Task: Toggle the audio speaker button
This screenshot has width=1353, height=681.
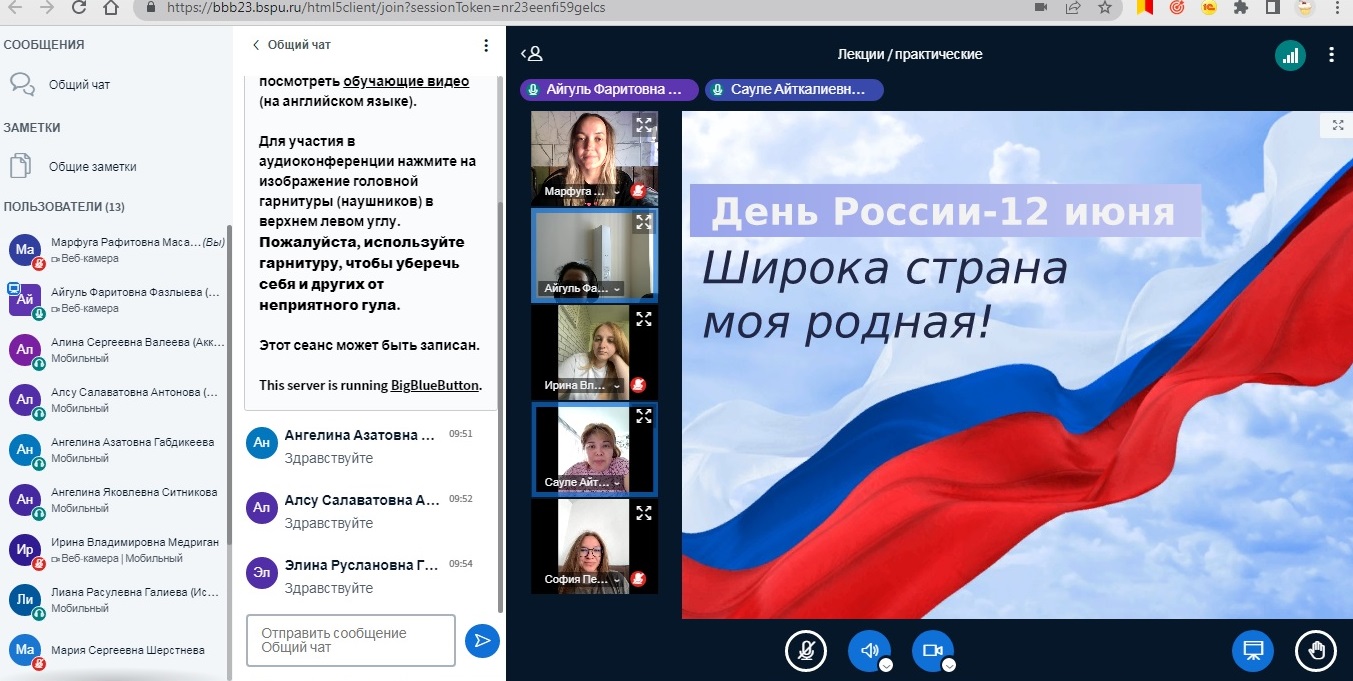Action: click(868, 650)
